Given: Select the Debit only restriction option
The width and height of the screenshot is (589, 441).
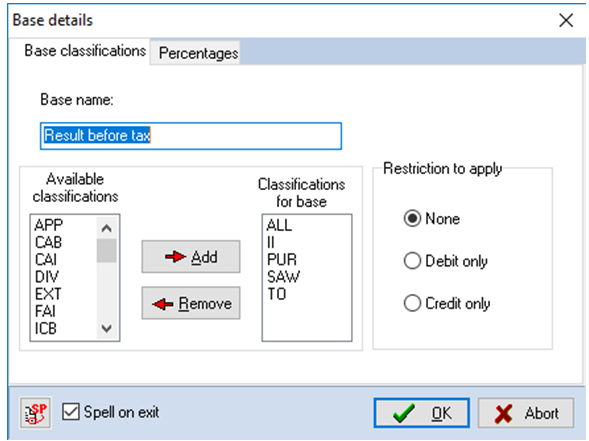Looking at the screenshot, I should click(x=412, y=261).
